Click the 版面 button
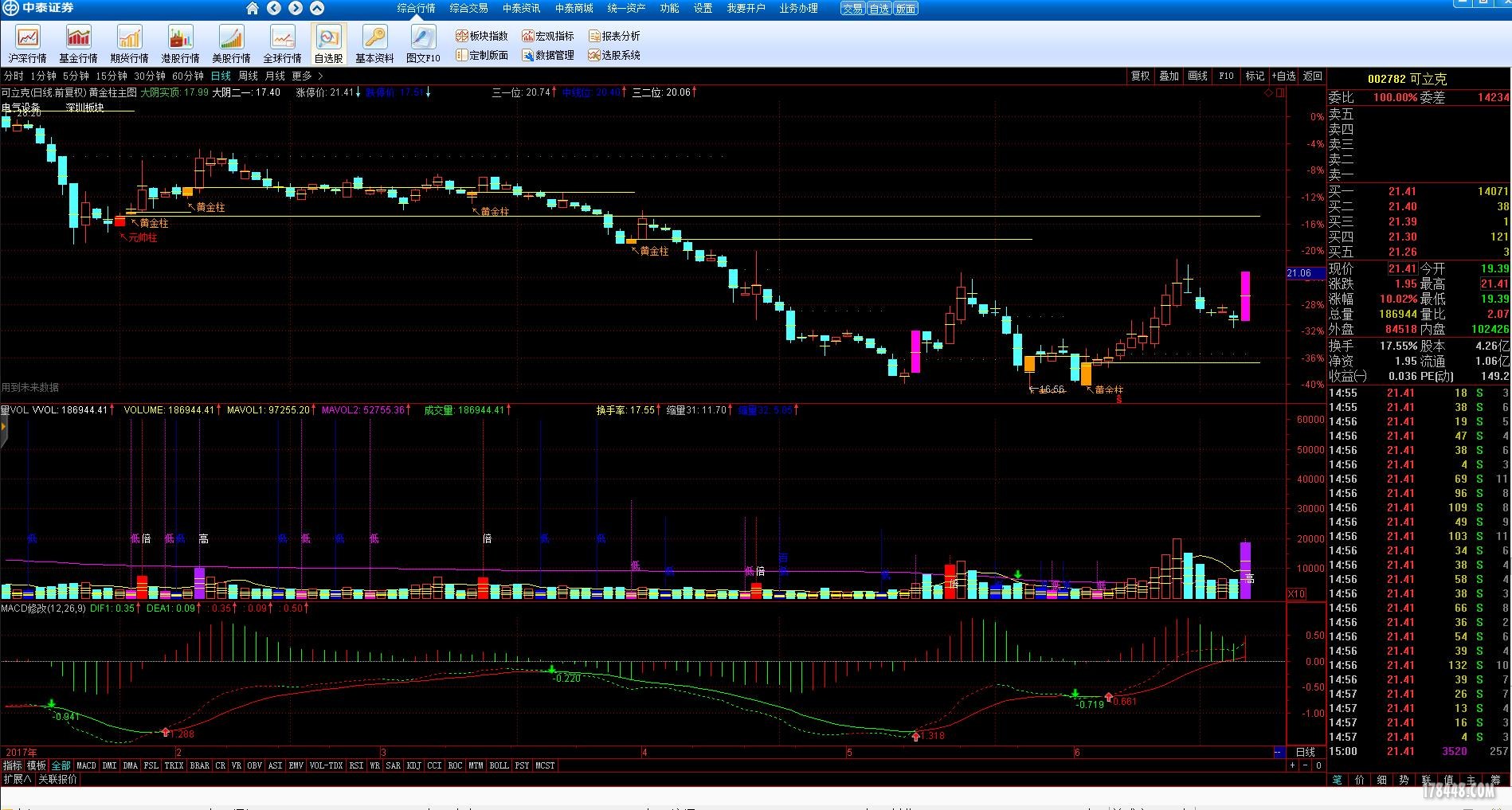1512x810 pixels. pyautogui.click(x=905, y=8)
